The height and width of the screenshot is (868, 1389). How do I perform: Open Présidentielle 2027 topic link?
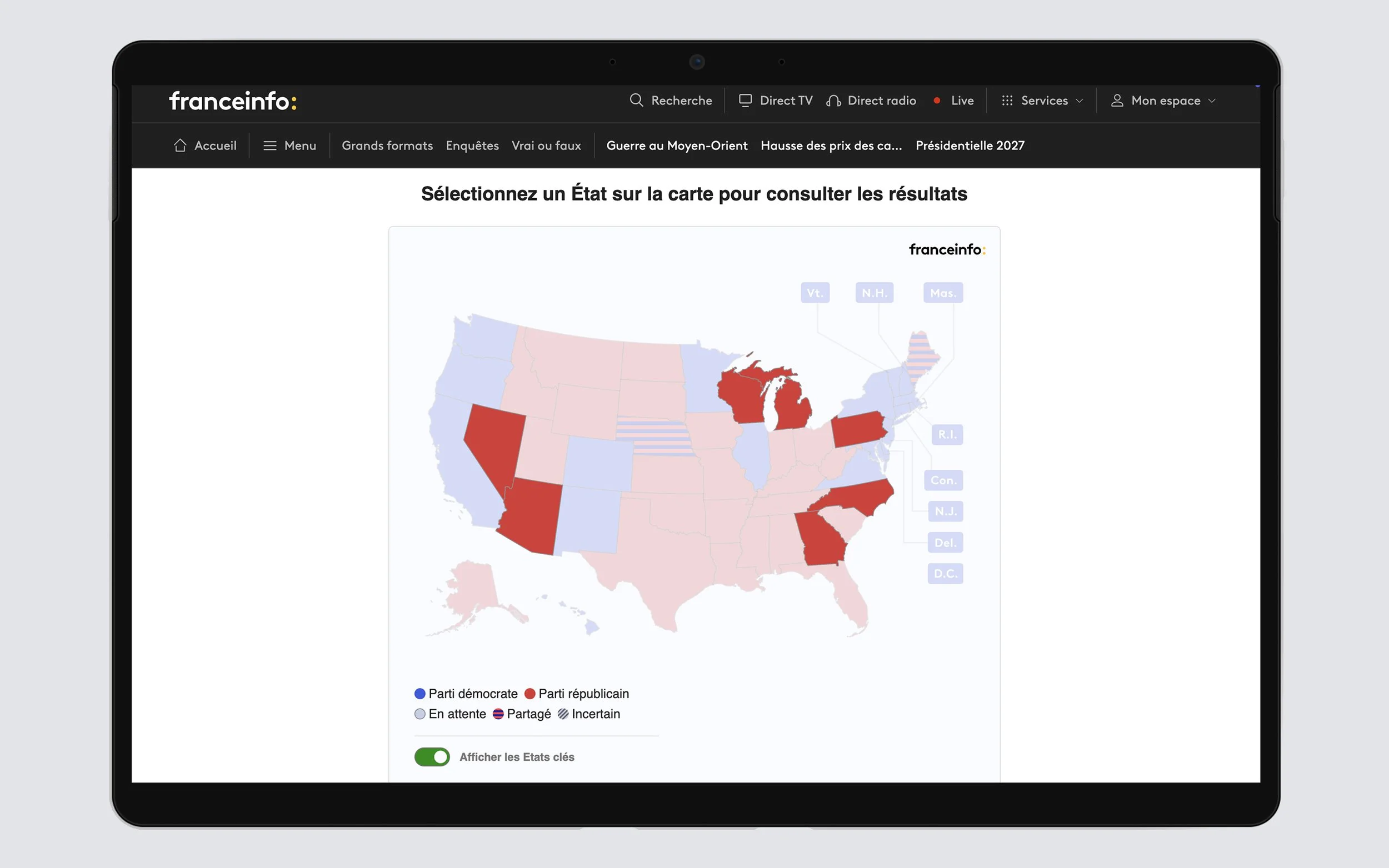coord(970,145)
